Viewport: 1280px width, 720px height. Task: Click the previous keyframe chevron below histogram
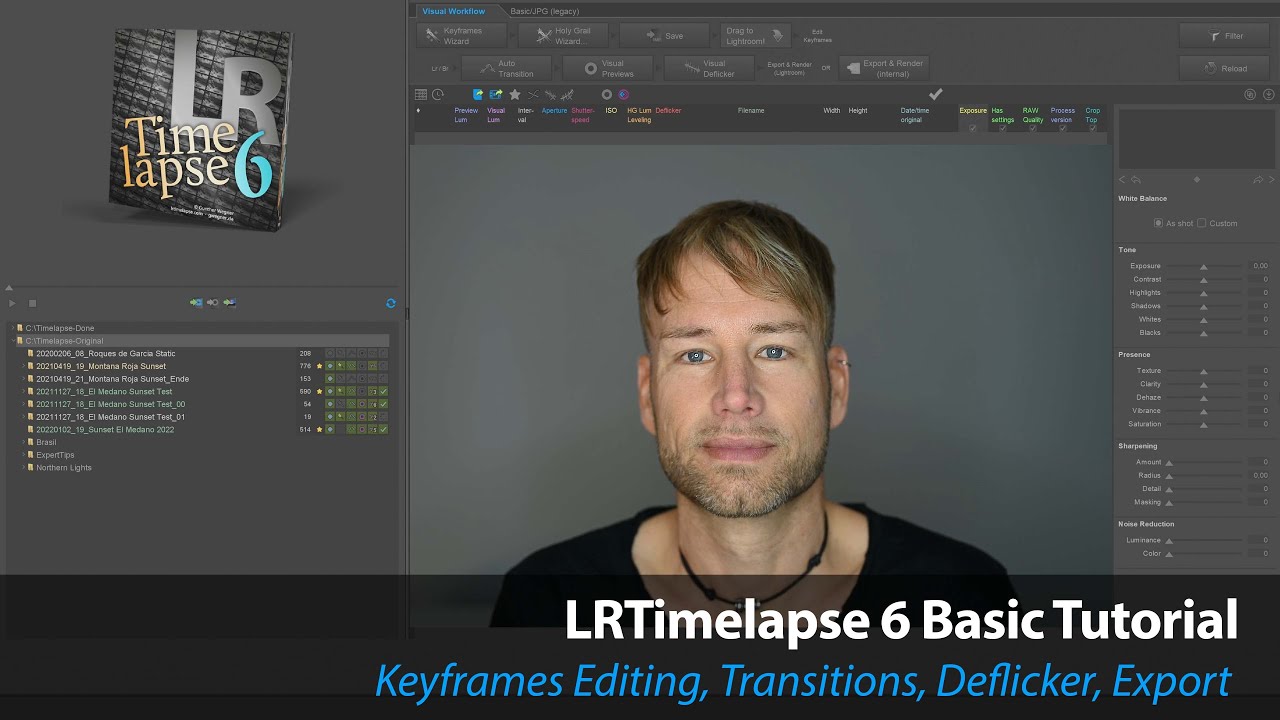click(x=1122, y=180)
